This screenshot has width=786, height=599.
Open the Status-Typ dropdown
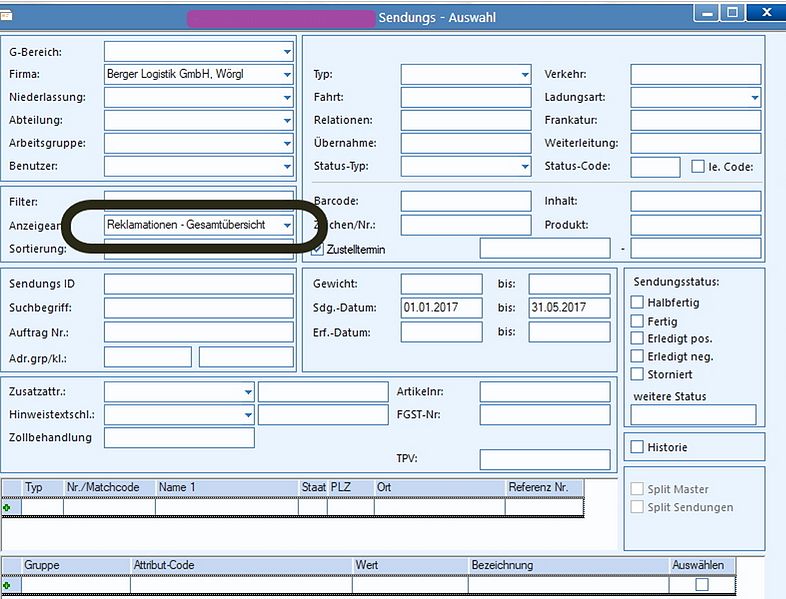(x=525, y=166)
